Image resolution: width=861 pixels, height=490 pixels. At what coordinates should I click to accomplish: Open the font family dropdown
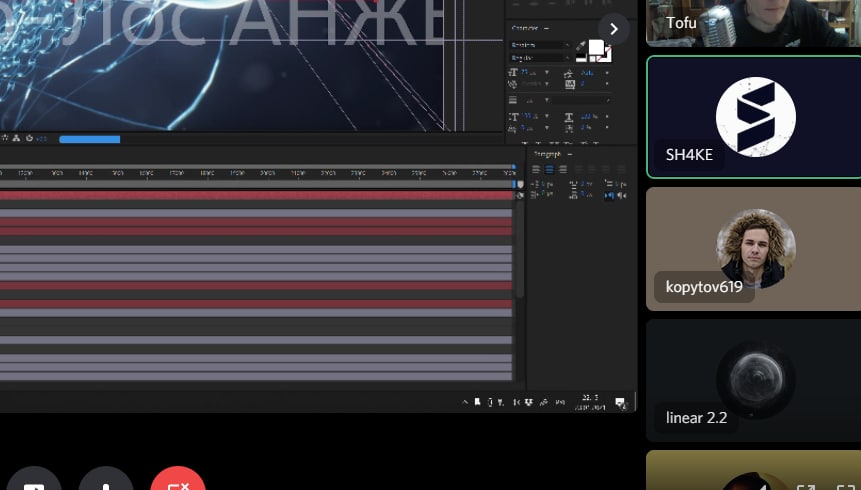click(540, 45)
